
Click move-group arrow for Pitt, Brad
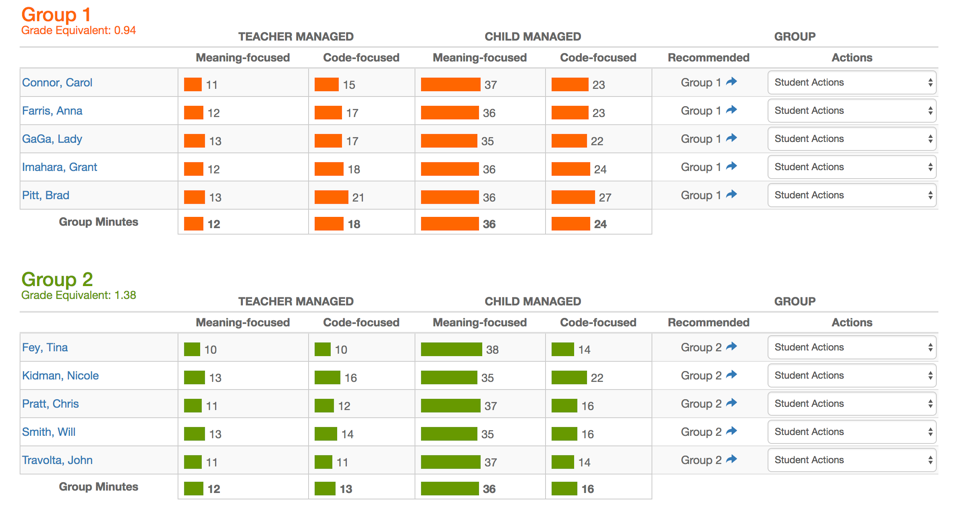click(x=732, y=194)
